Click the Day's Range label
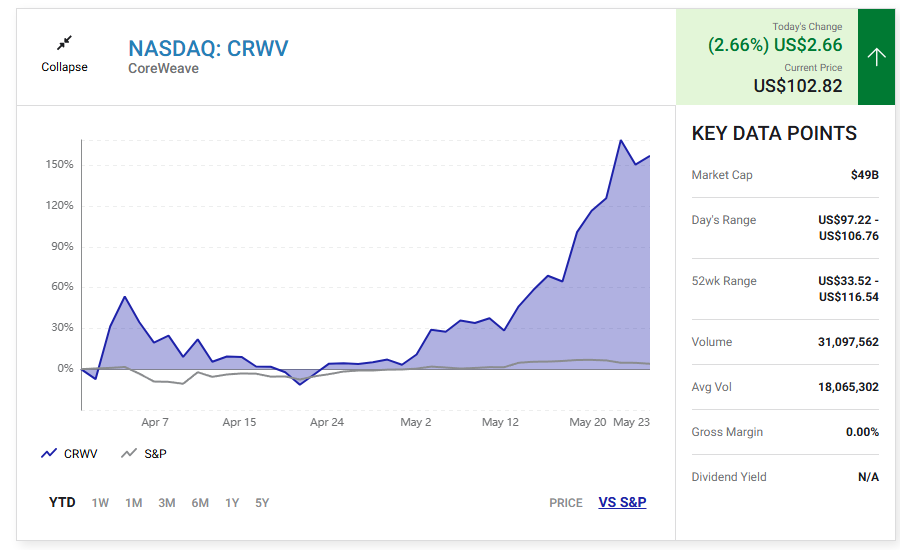 pyautogui.click(x=724, y=220)
